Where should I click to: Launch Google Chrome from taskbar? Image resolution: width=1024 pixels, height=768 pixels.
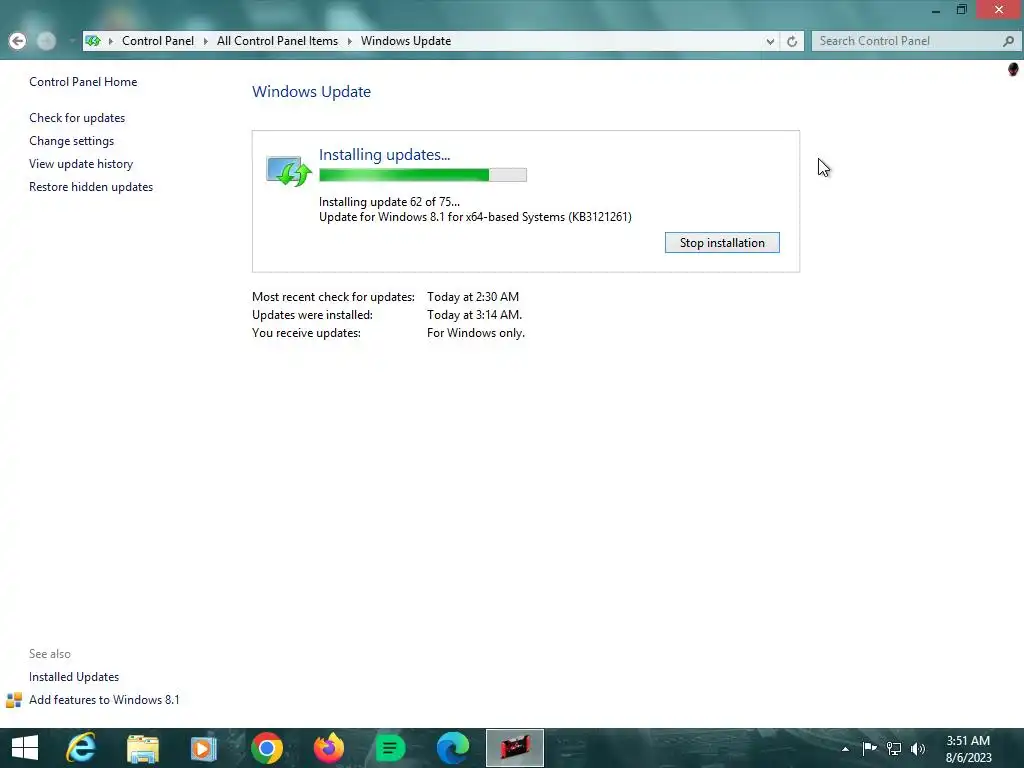click(x=266, y=748)
